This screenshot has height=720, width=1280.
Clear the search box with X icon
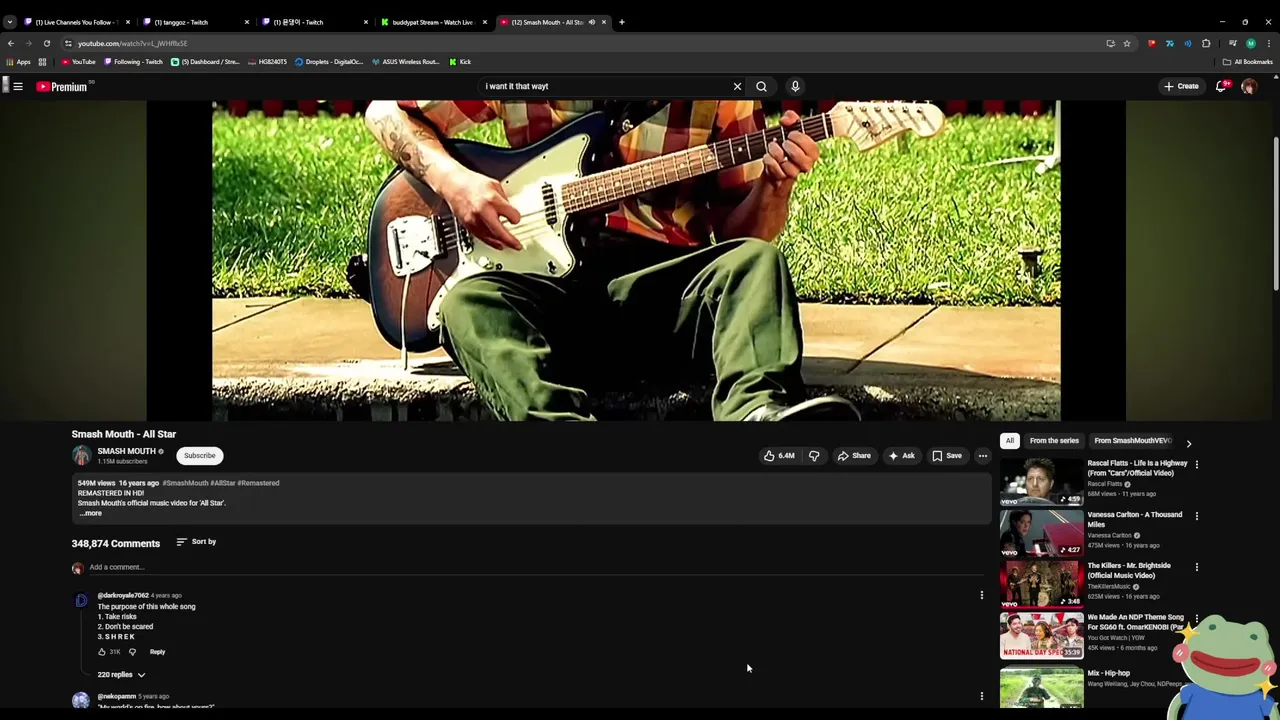[738, 86]
